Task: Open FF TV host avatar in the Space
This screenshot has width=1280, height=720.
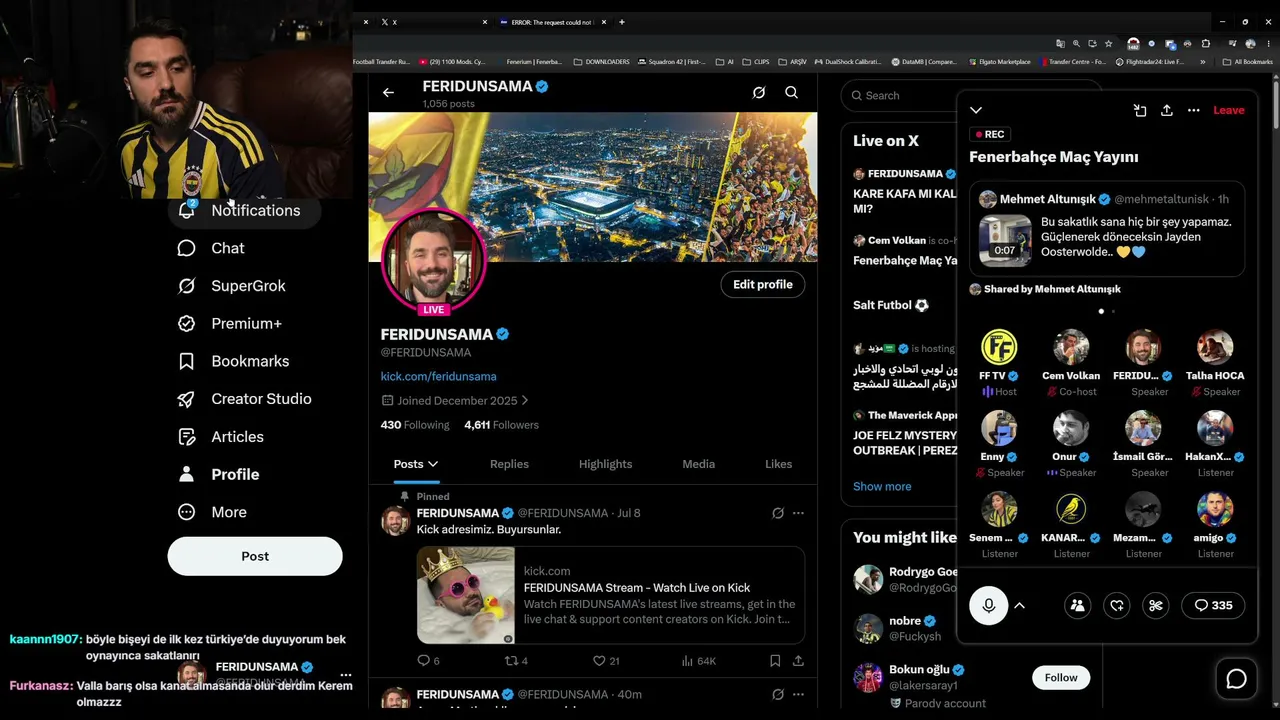Action: point(999,347)
